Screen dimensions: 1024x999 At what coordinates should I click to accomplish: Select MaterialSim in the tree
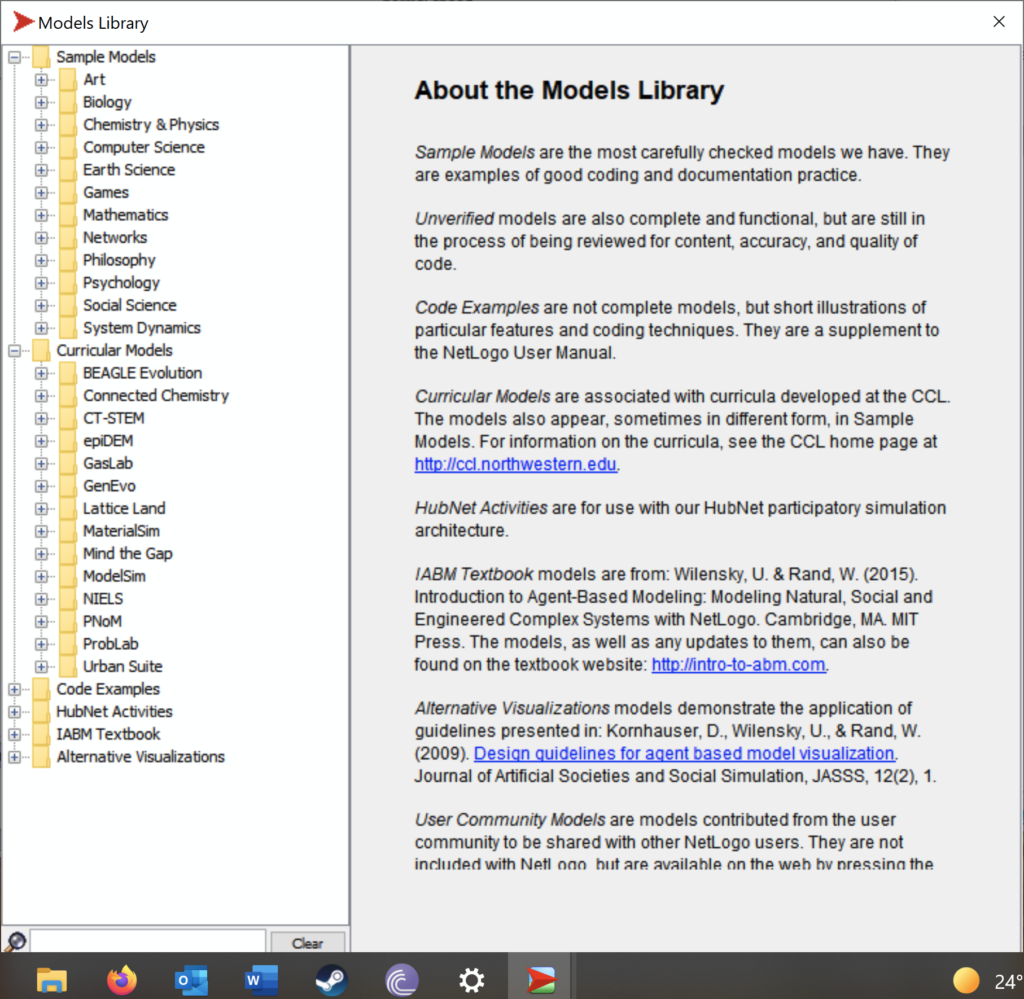coord(121,531)
